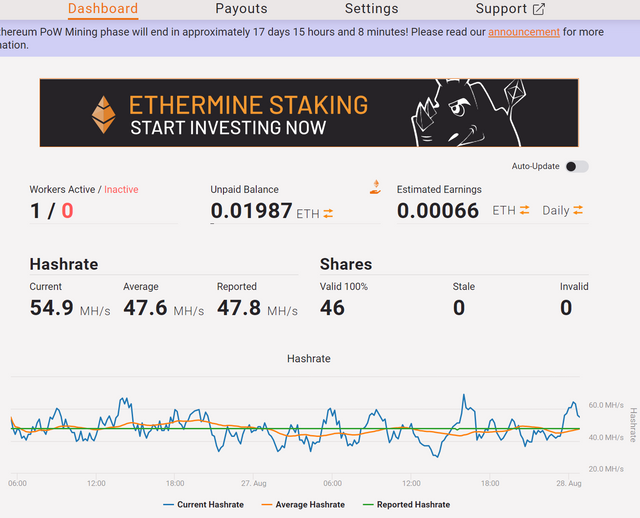Toggle the Reported Hashrate legend entry
640x518 pixels.
tap(406, 505)
